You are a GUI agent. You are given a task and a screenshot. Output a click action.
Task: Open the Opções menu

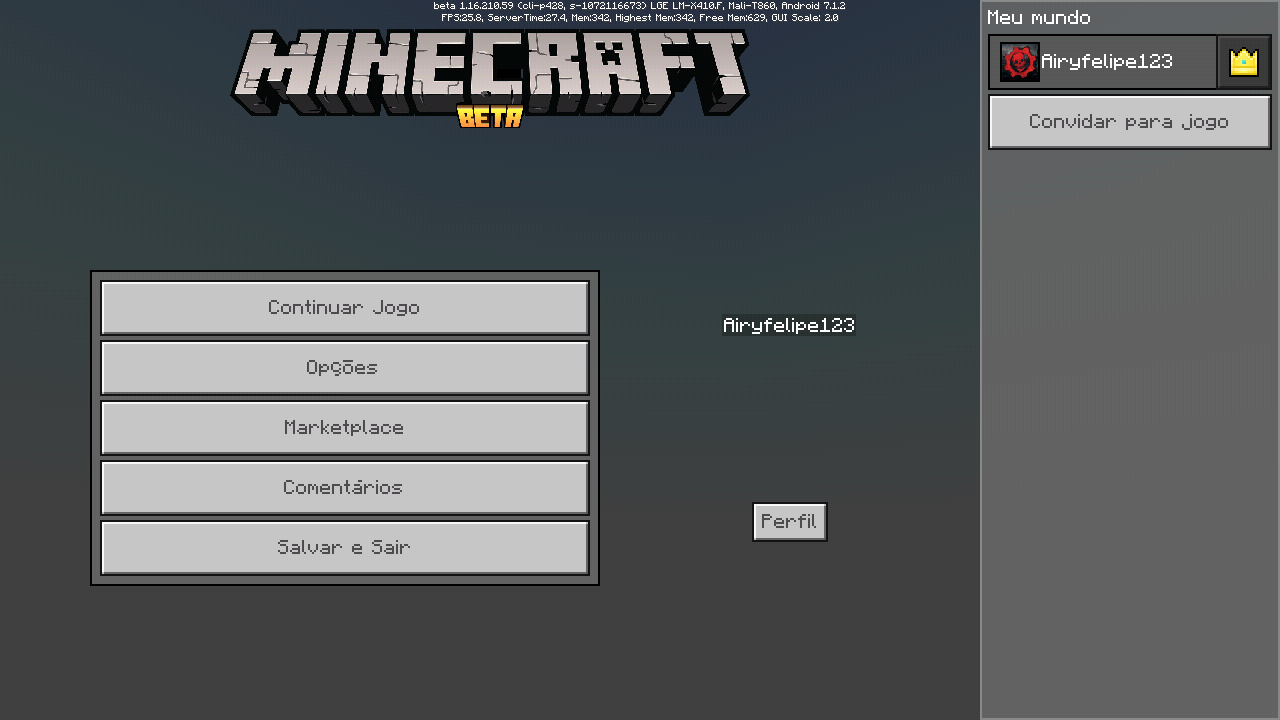345,367
